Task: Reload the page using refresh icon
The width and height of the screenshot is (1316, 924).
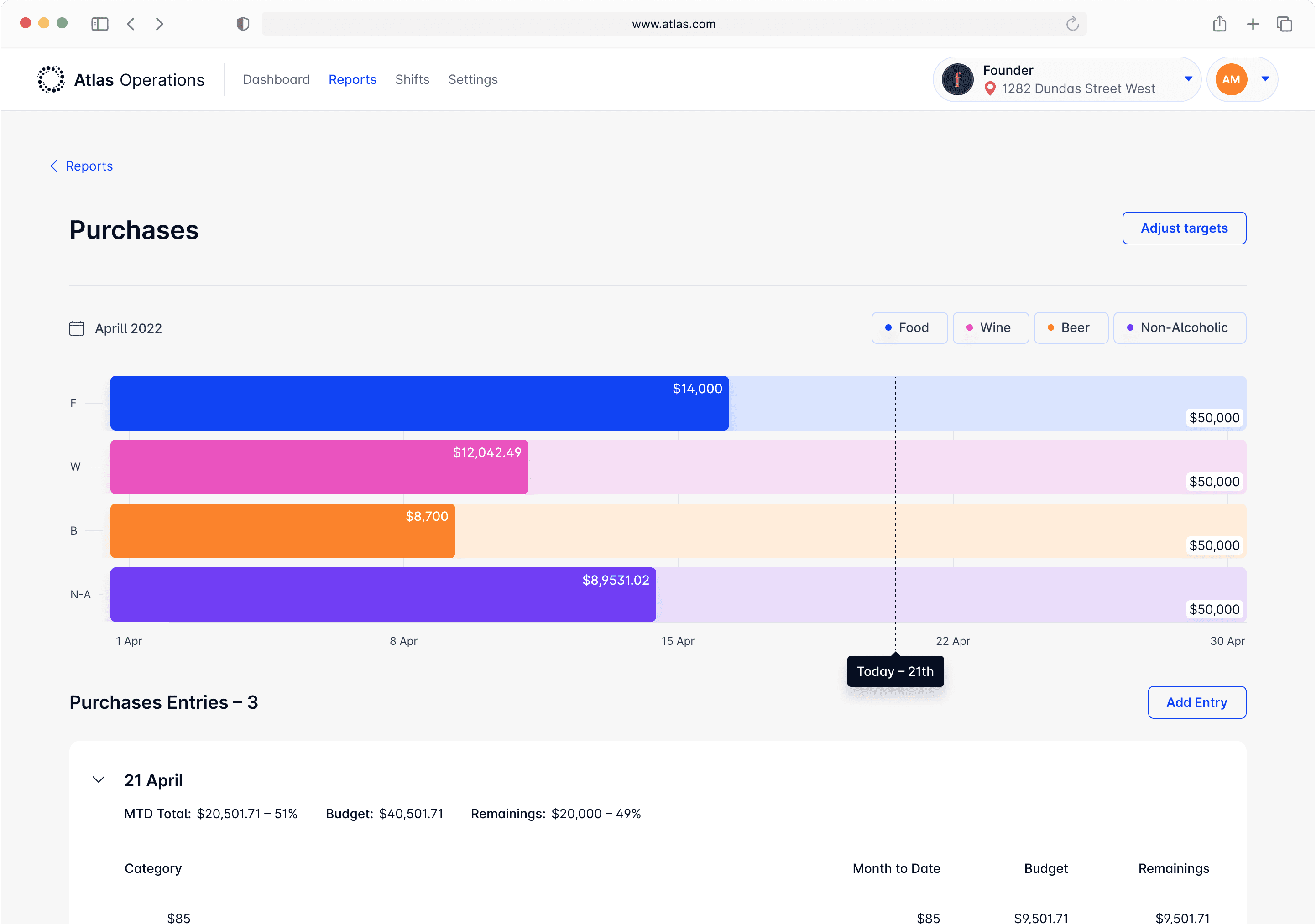Action: 1072,24
